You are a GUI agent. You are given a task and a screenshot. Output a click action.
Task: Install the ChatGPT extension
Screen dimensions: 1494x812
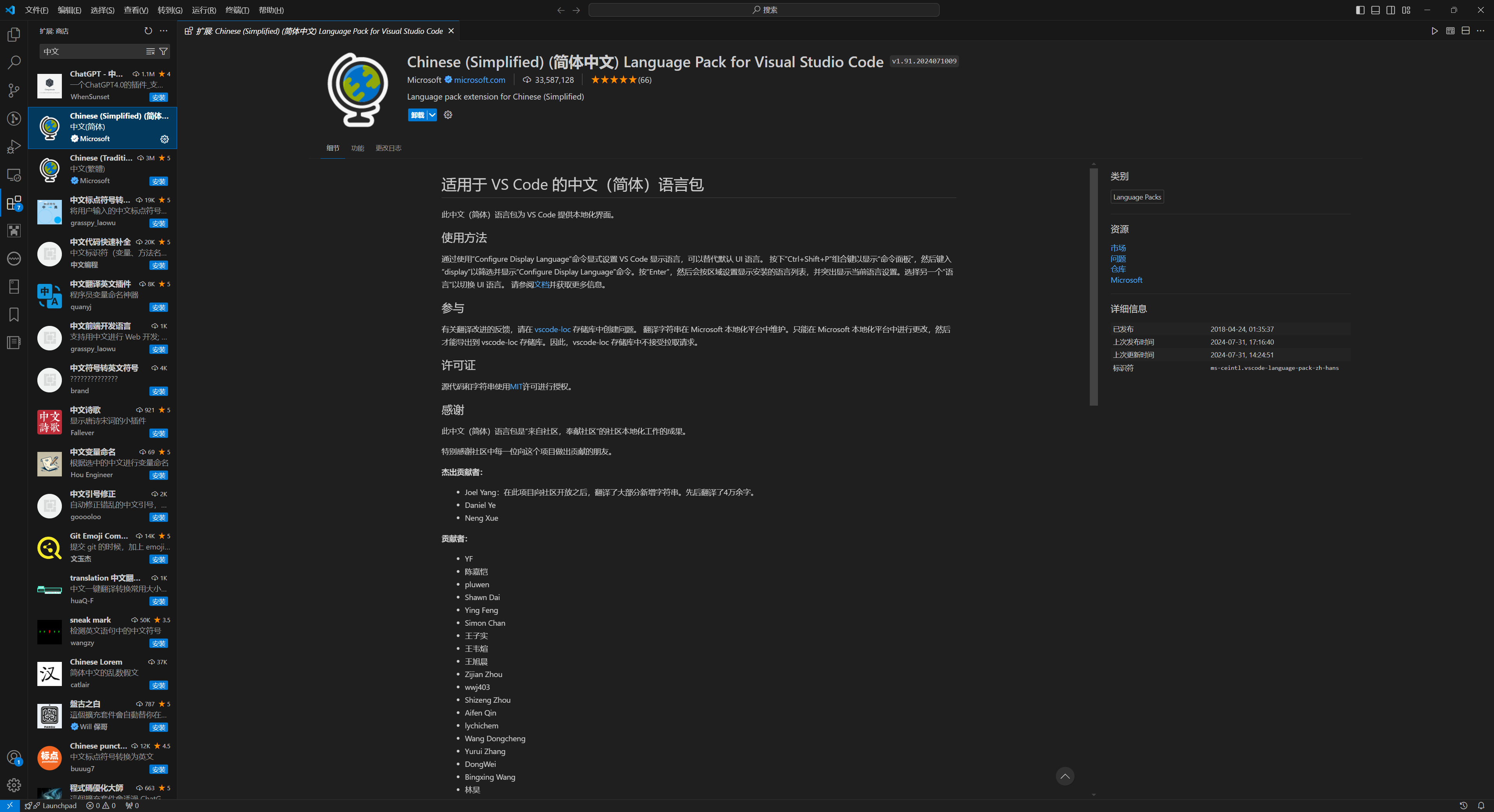coord(158,97)
